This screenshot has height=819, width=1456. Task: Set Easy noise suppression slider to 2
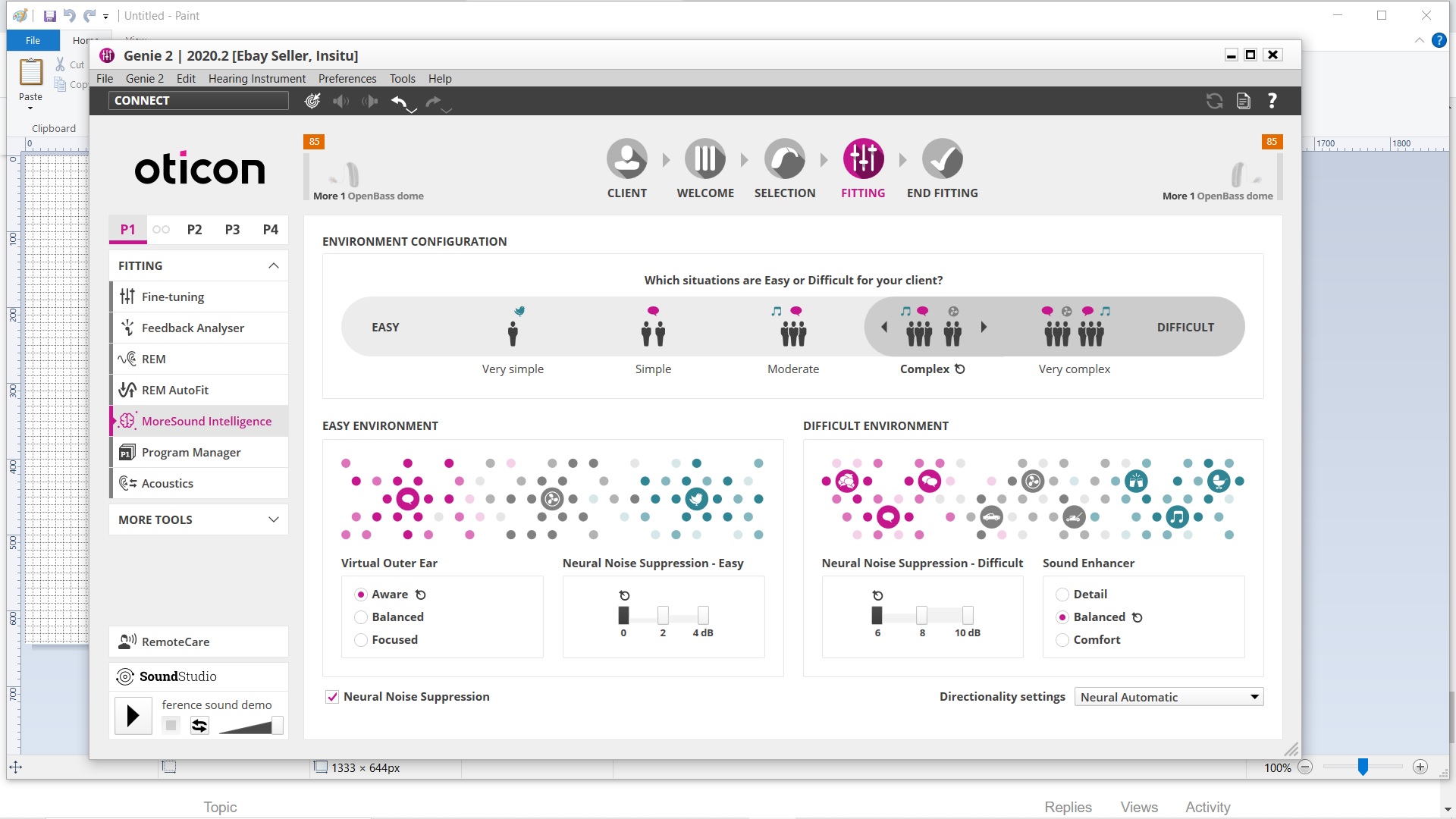point(663,615)
